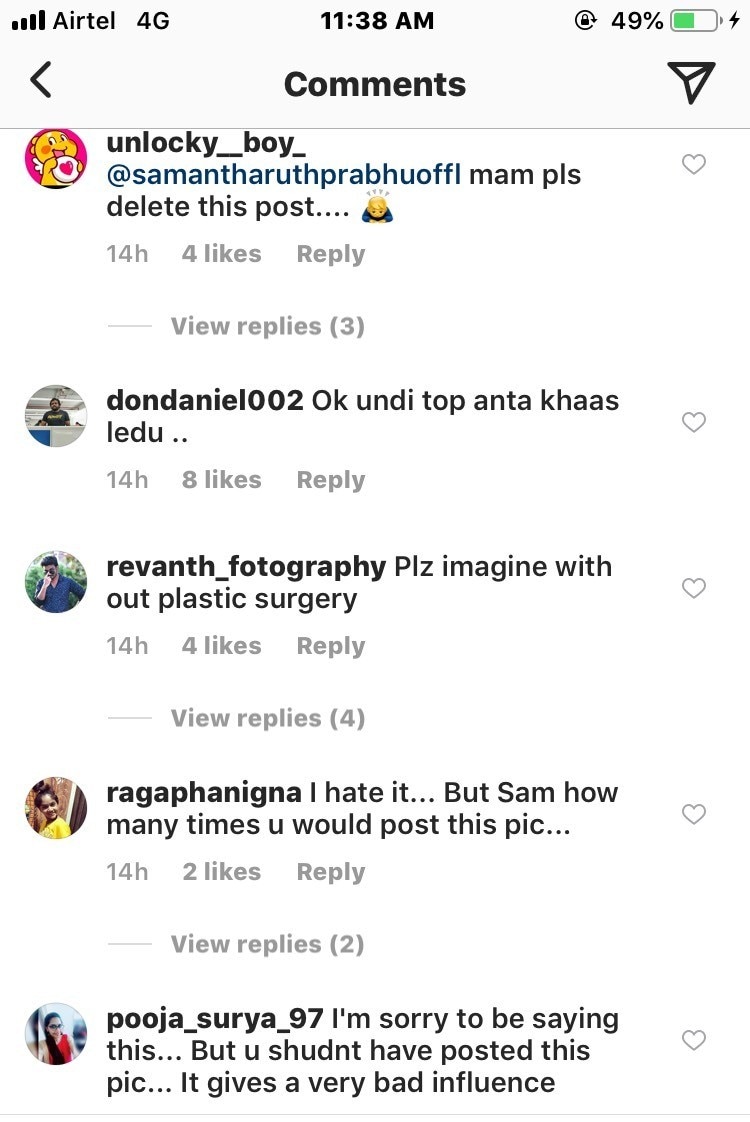Open pooja_surya_97's profile avatar
The height and width of the screenshot is (1122, 750).
[x=56, y=1033]
